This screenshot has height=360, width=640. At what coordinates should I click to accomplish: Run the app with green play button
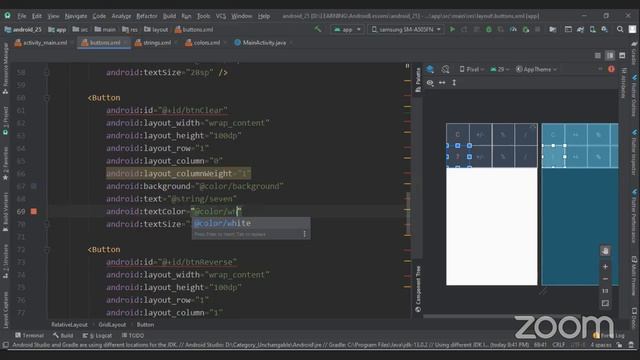click(452, 29)
